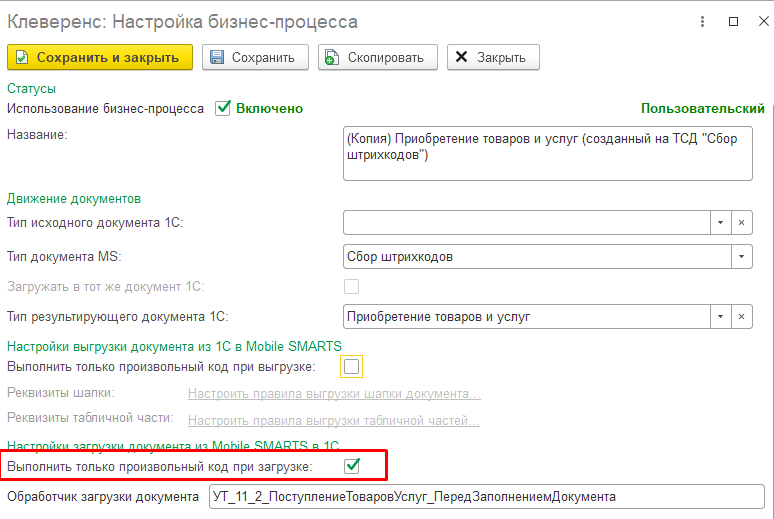
Task: Toggle Загружать в тот же документ 1С checkbox
Action: pos(351,286)
